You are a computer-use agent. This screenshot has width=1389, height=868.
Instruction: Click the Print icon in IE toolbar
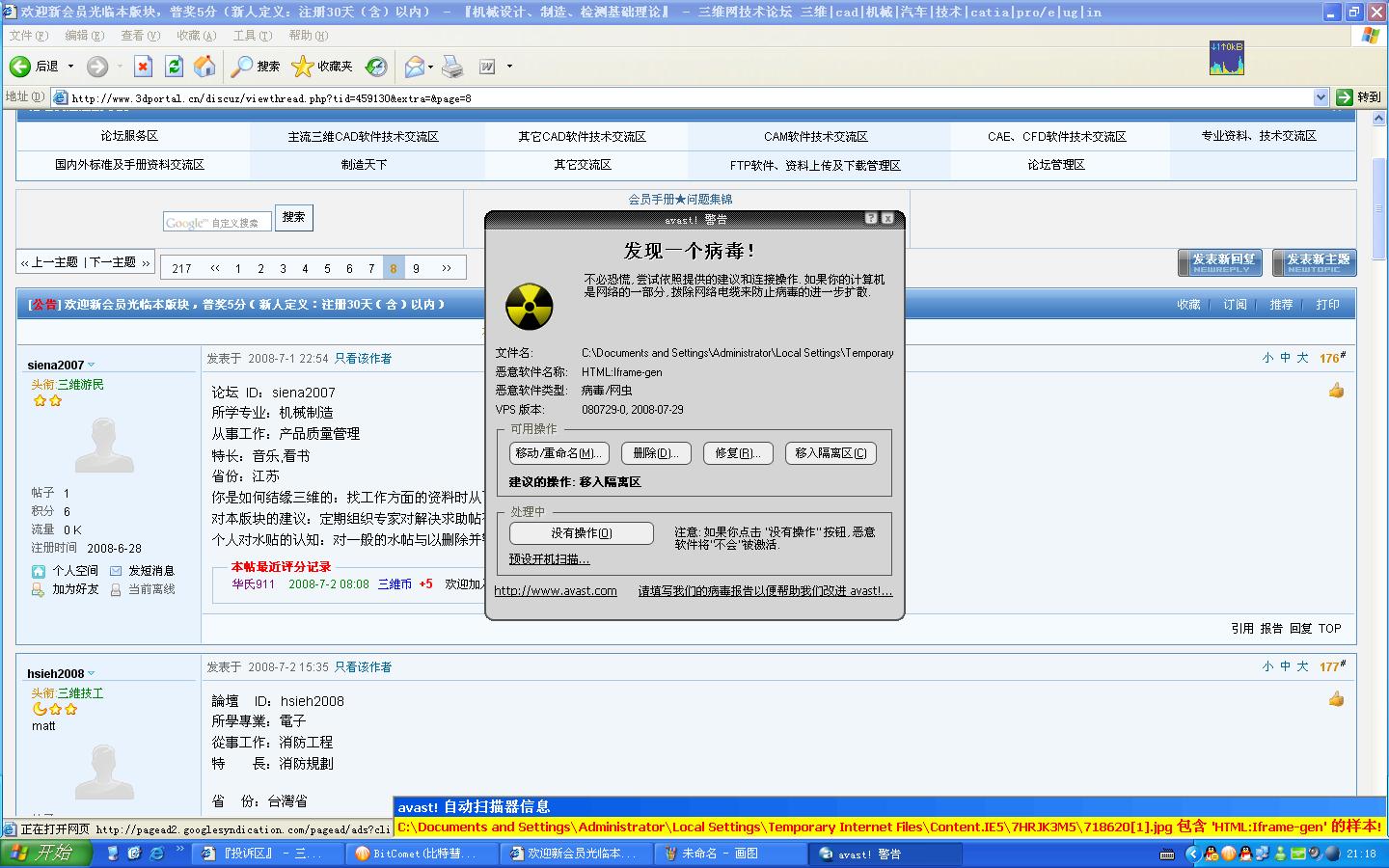[x=452, y=66]
